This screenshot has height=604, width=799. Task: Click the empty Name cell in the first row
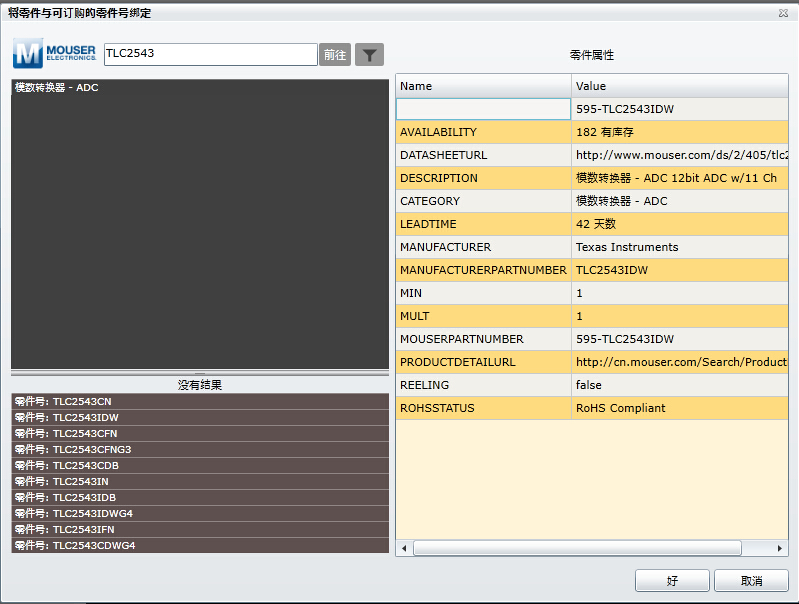483,109
